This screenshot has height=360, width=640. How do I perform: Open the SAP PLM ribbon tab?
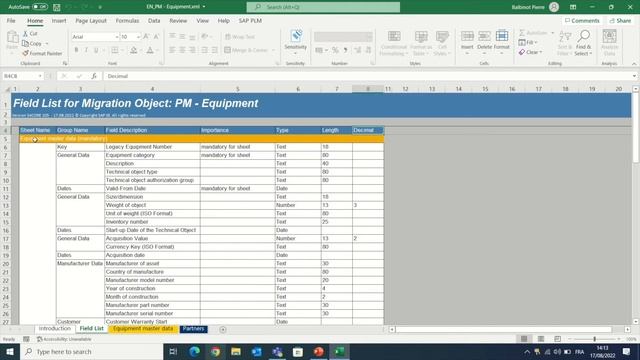[250, 20]
